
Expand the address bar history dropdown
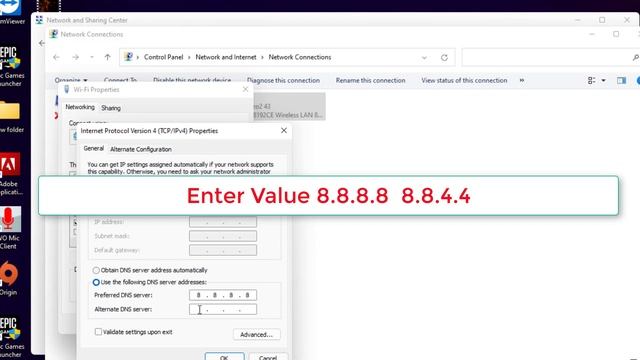pos(424,58)
